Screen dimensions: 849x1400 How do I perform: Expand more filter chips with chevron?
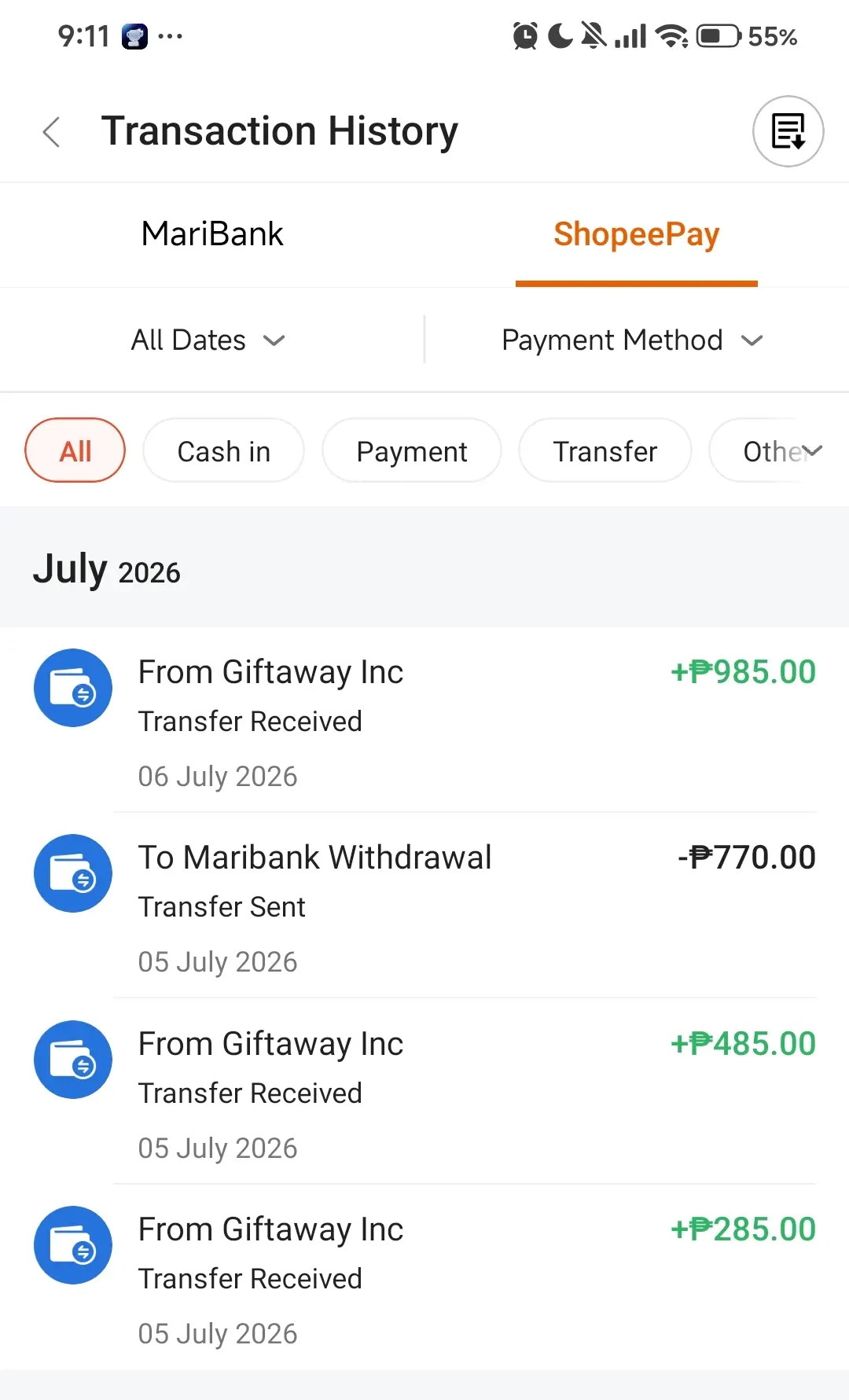pyautogui.click(x=813, y=450)
